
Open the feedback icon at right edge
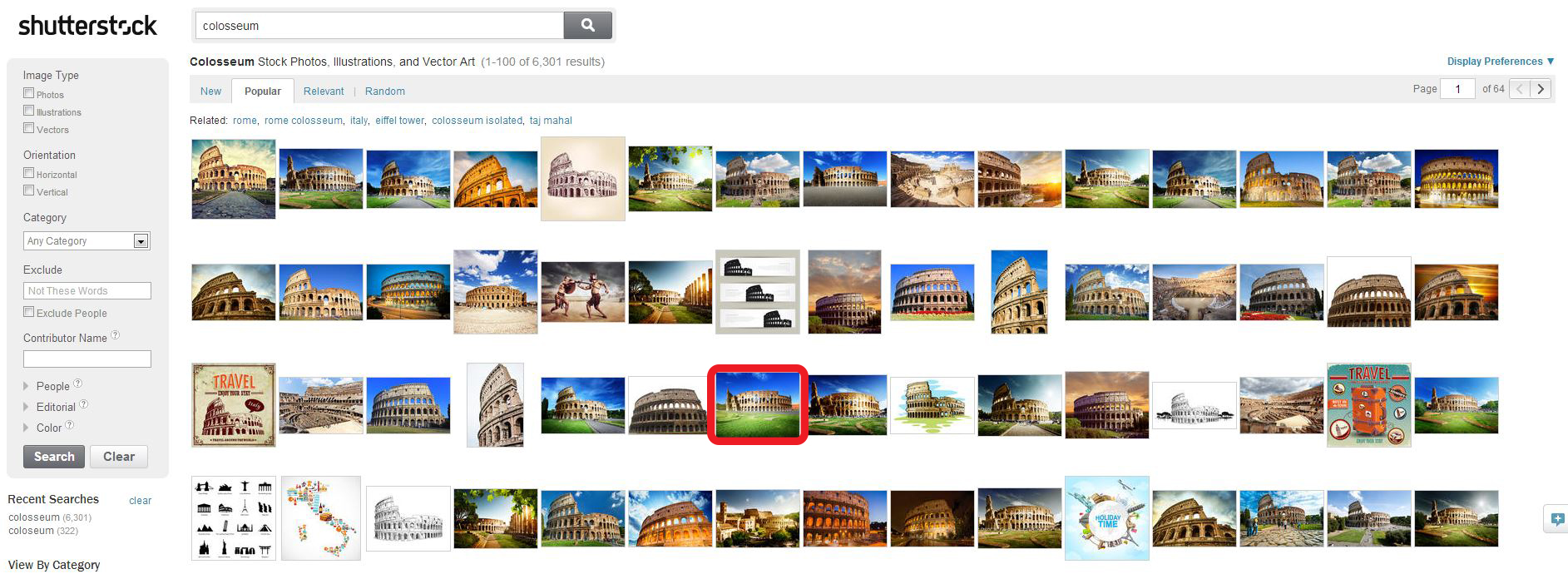point(1556,519)
